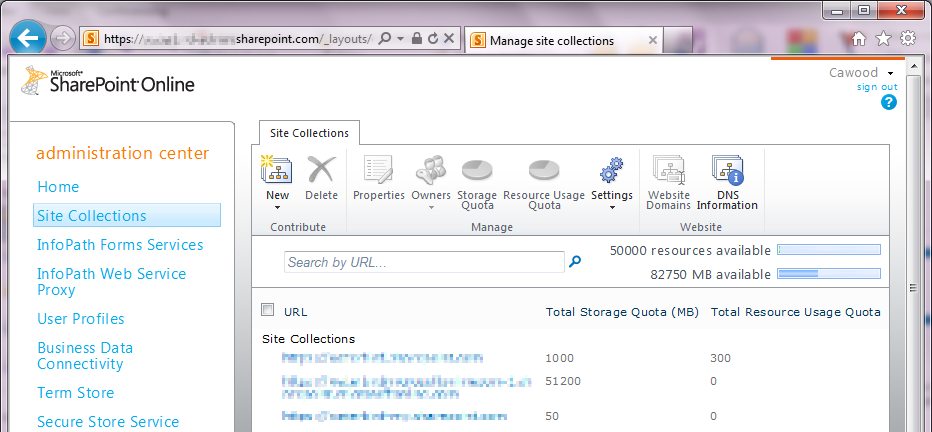Open the site collection with 51200 MB quota
Image resolution: width=932 pixels, height=432 pixels.
click(x=406, y=387)
